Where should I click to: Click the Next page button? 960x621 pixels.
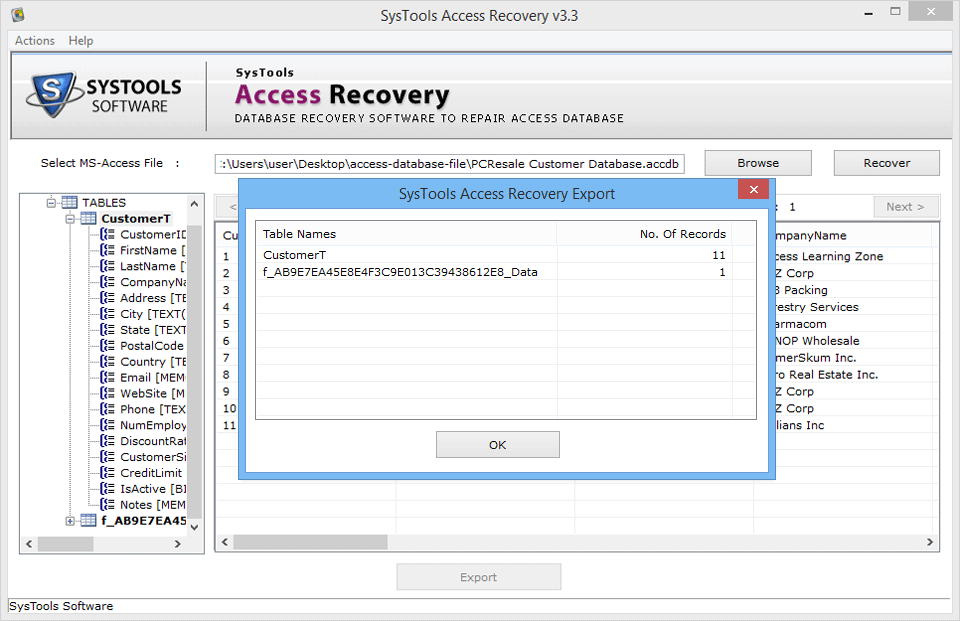click(x=905, y=207)
